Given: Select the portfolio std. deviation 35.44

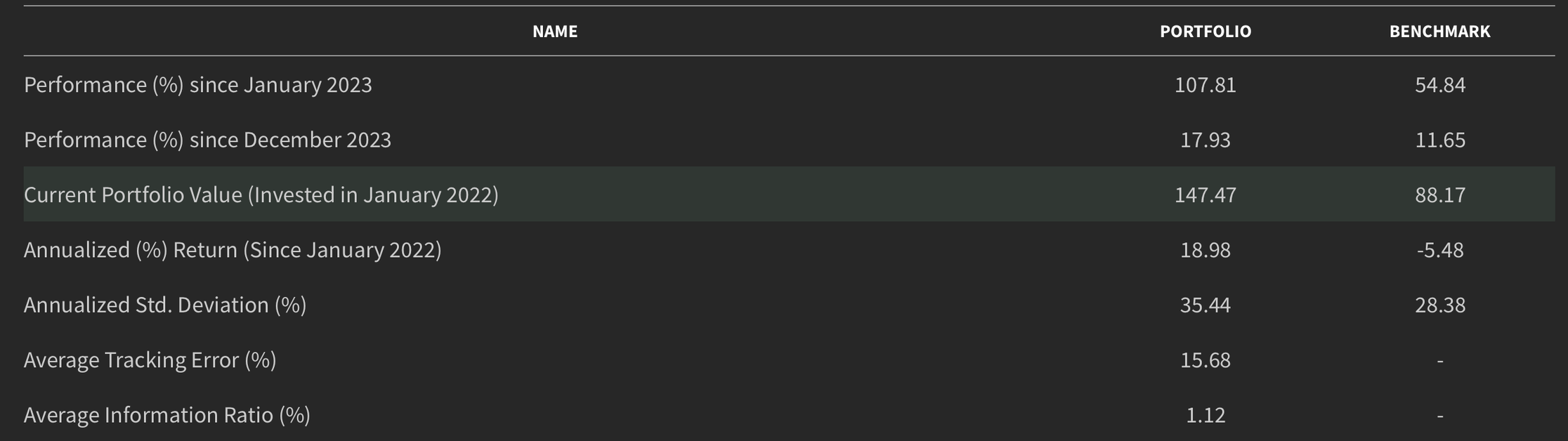Looking at the screenshot, I should click(x=1206, y=305).
